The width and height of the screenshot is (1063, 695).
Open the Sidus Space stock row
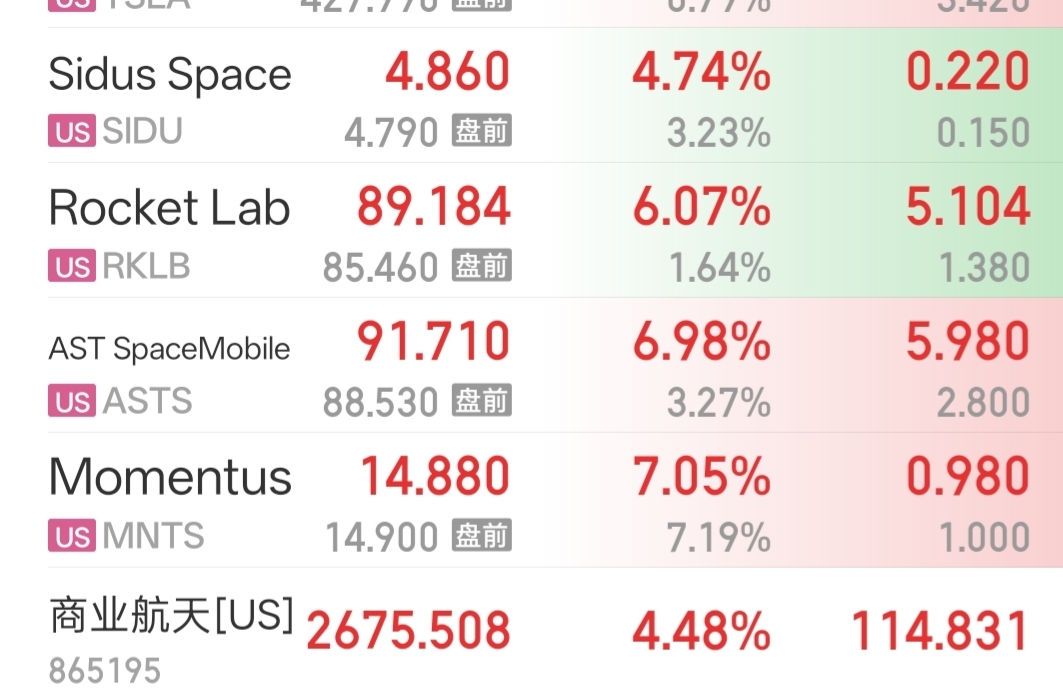(x=170, y=75)
